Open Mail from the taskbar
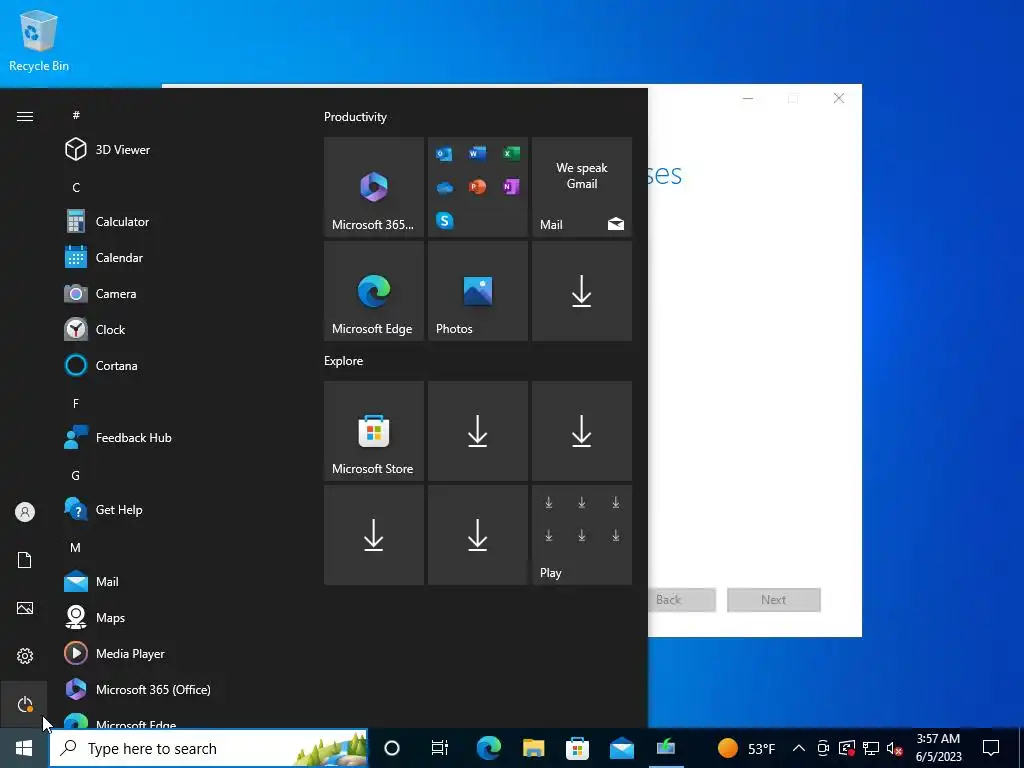 tap(622, 748)
